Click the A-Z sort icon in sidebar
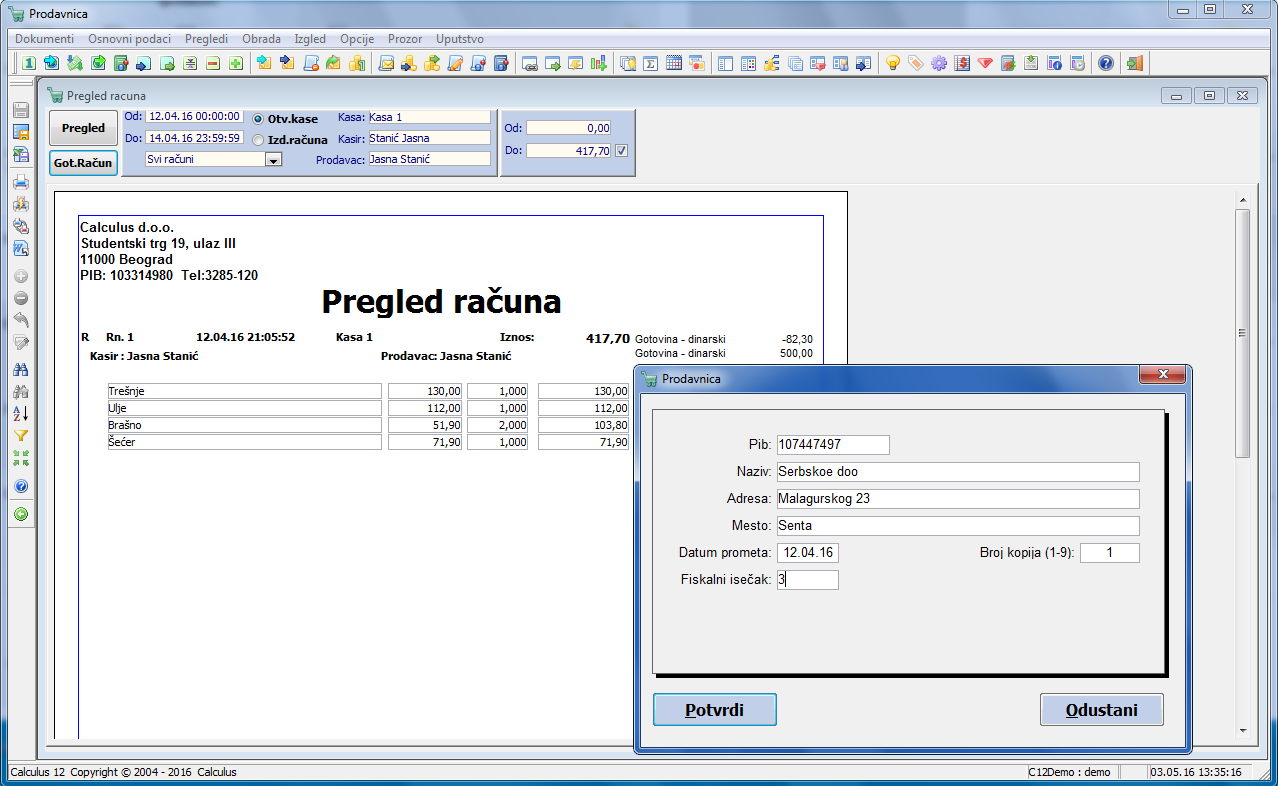The image size is (1278, 786). pyautogui.click(x=20, y=414)
